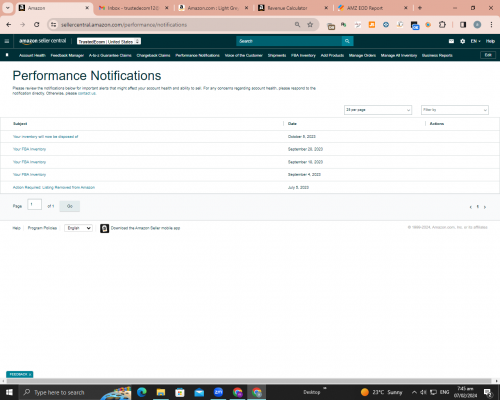The width and height of the screenshot is (500, 400).
Task: Open Microsoft Store from the taskbar
Action: pos(180,392)
